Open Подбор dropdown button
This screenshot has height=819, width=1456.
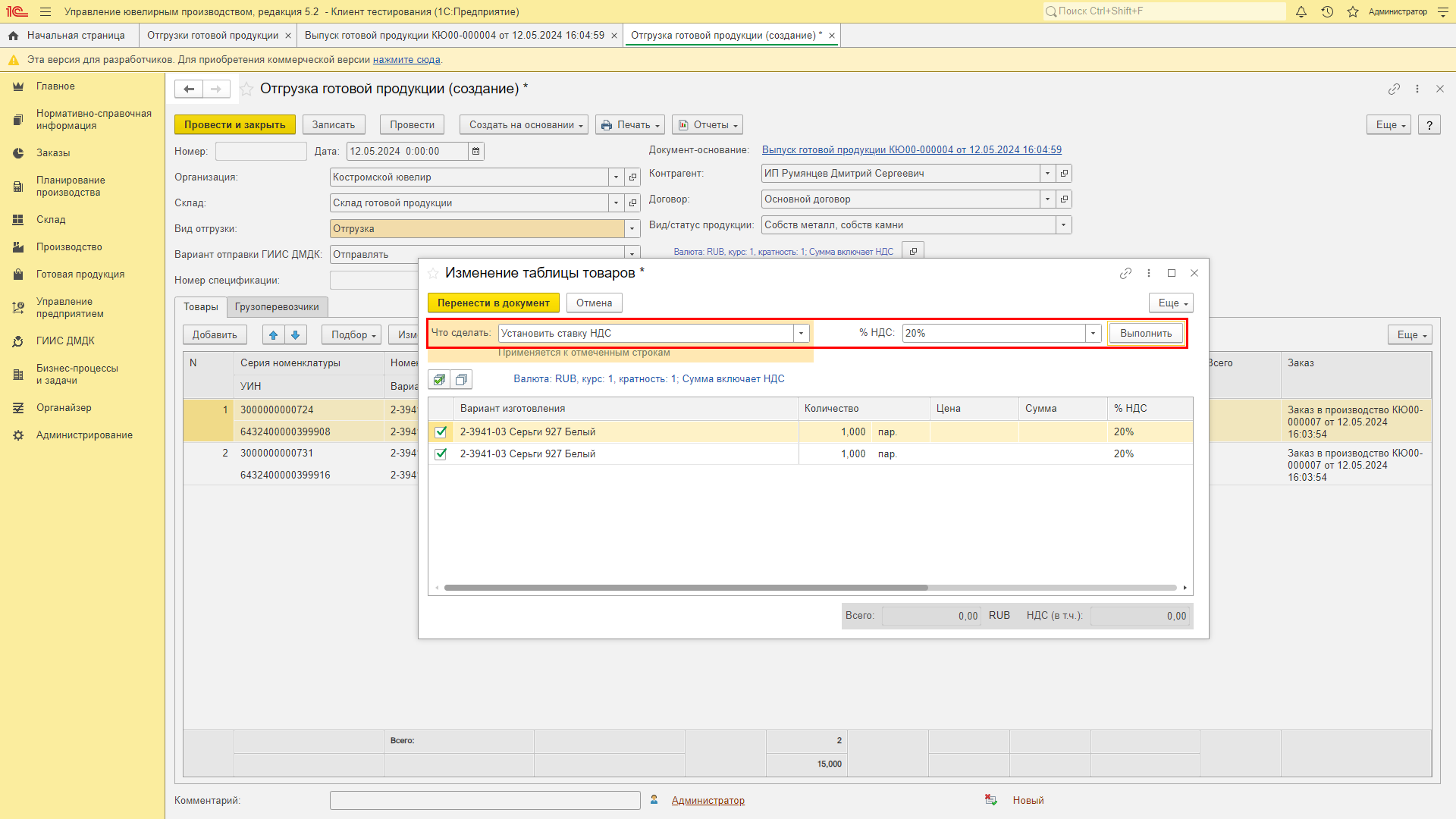[352, 335]
